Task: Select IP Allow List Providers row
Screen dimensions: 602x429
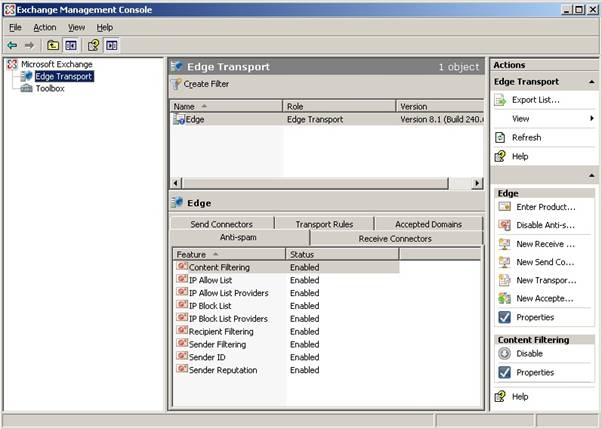Action: (x=286, y=293)
